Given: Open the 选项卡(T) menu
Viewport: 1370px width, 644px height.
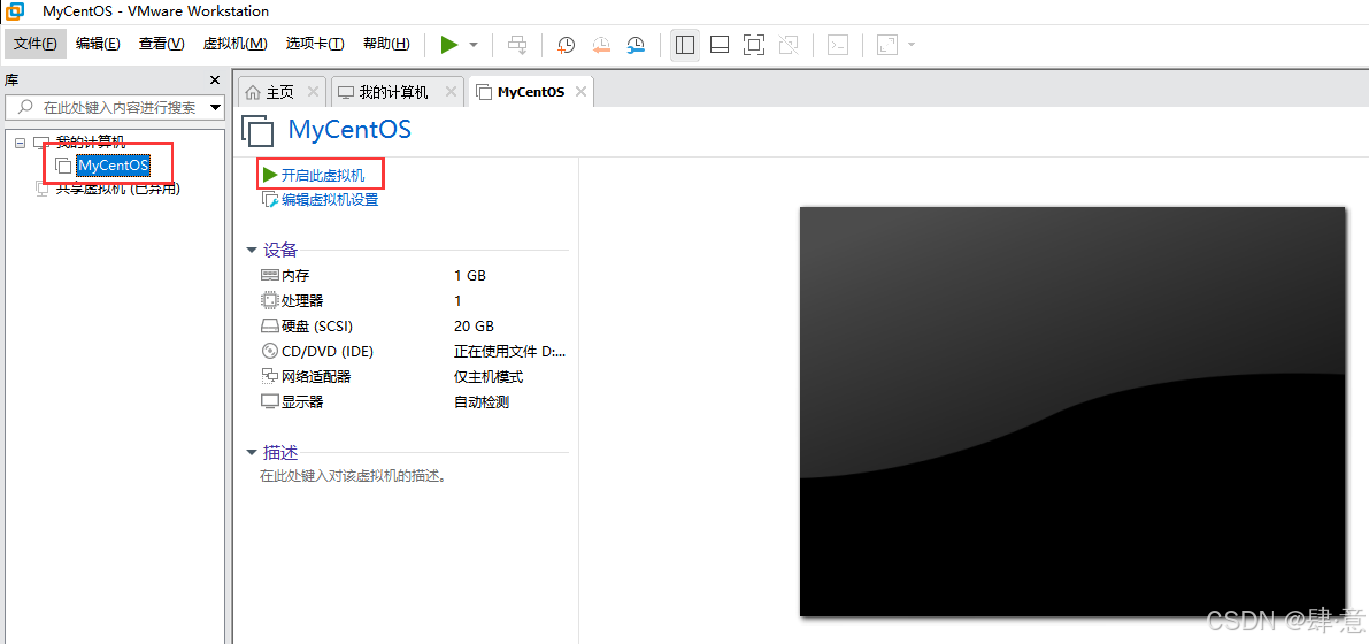Looking at the screenshot, I should coord(315,44).
